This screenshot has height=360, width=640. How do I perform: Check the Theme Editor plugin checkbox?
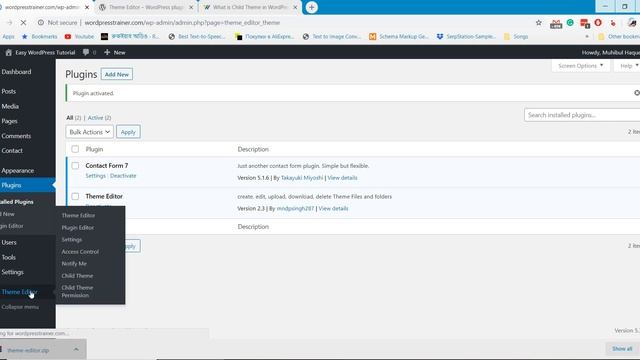tap(75, 196)
